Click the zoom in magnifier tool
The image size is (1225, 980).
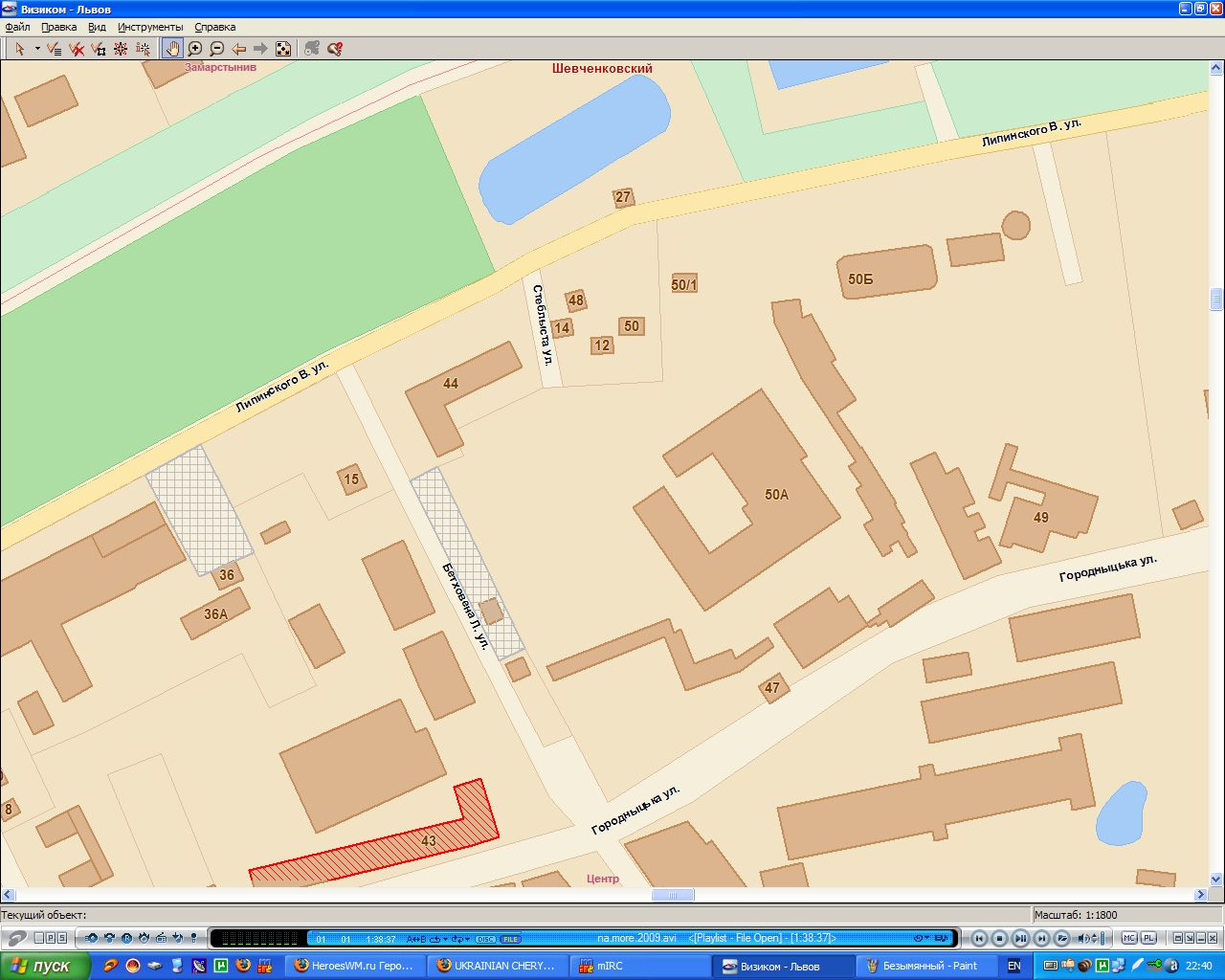click(195, 49)
